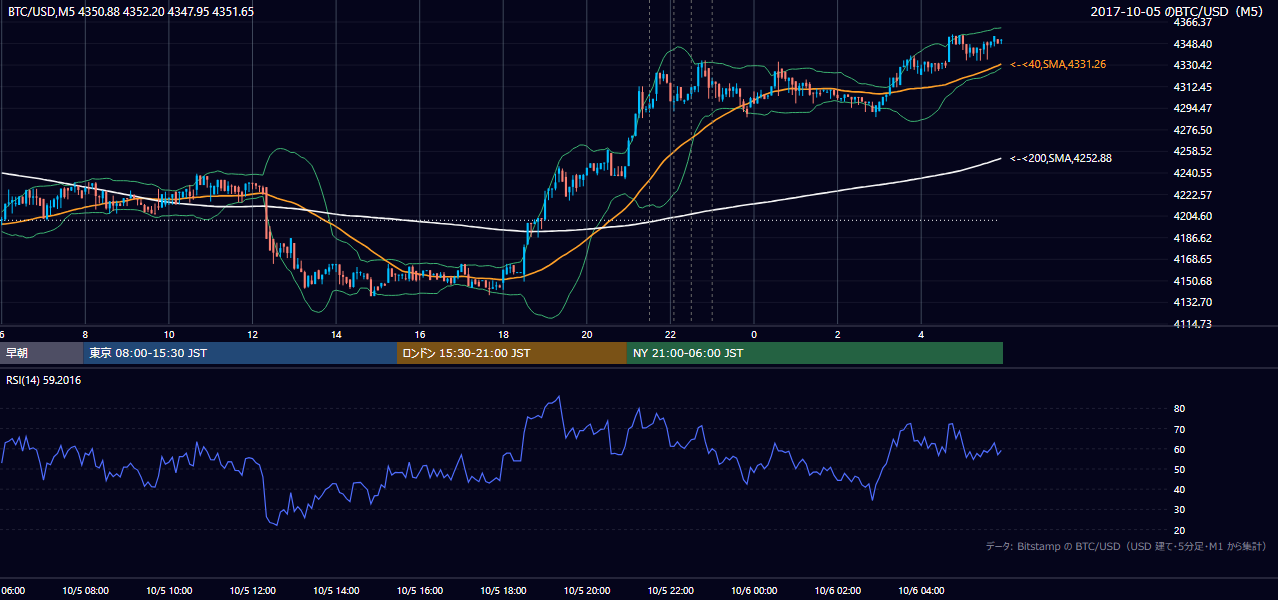The width and height of the screenshot is (1278, 600).
Task: Click the BTC/USD,M5 OHLC header text
Action: click(131, 12)
